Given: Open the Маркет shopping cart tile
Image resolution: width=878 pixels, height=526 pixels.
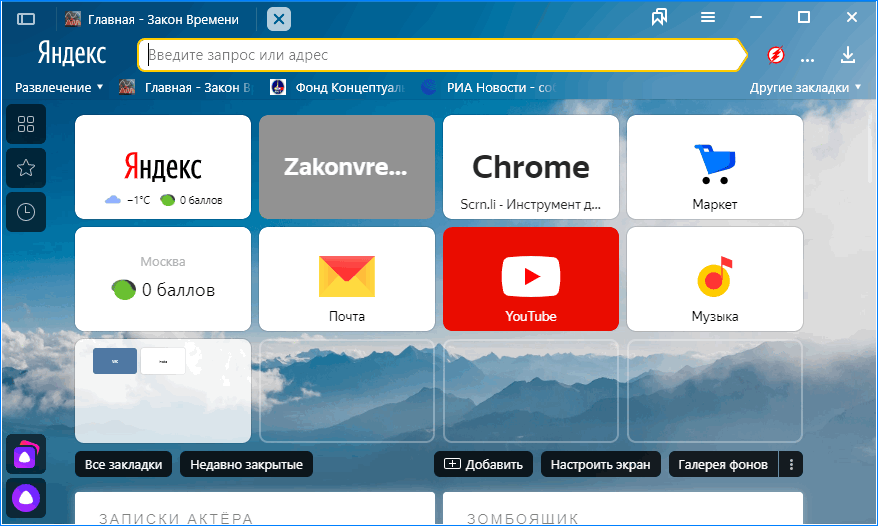Looking at the screenshot, I should click(714, 167).
